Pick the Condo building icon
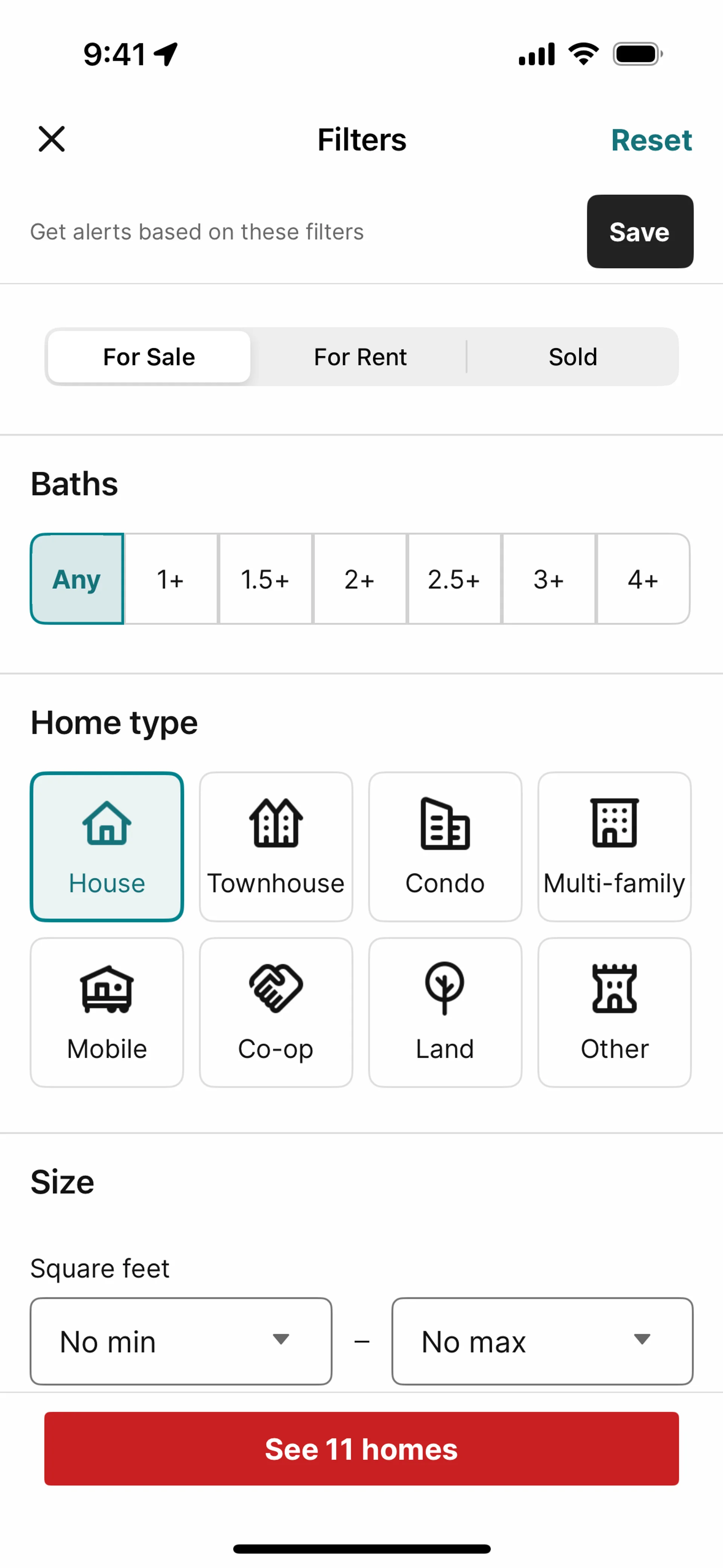 (445, 823)
